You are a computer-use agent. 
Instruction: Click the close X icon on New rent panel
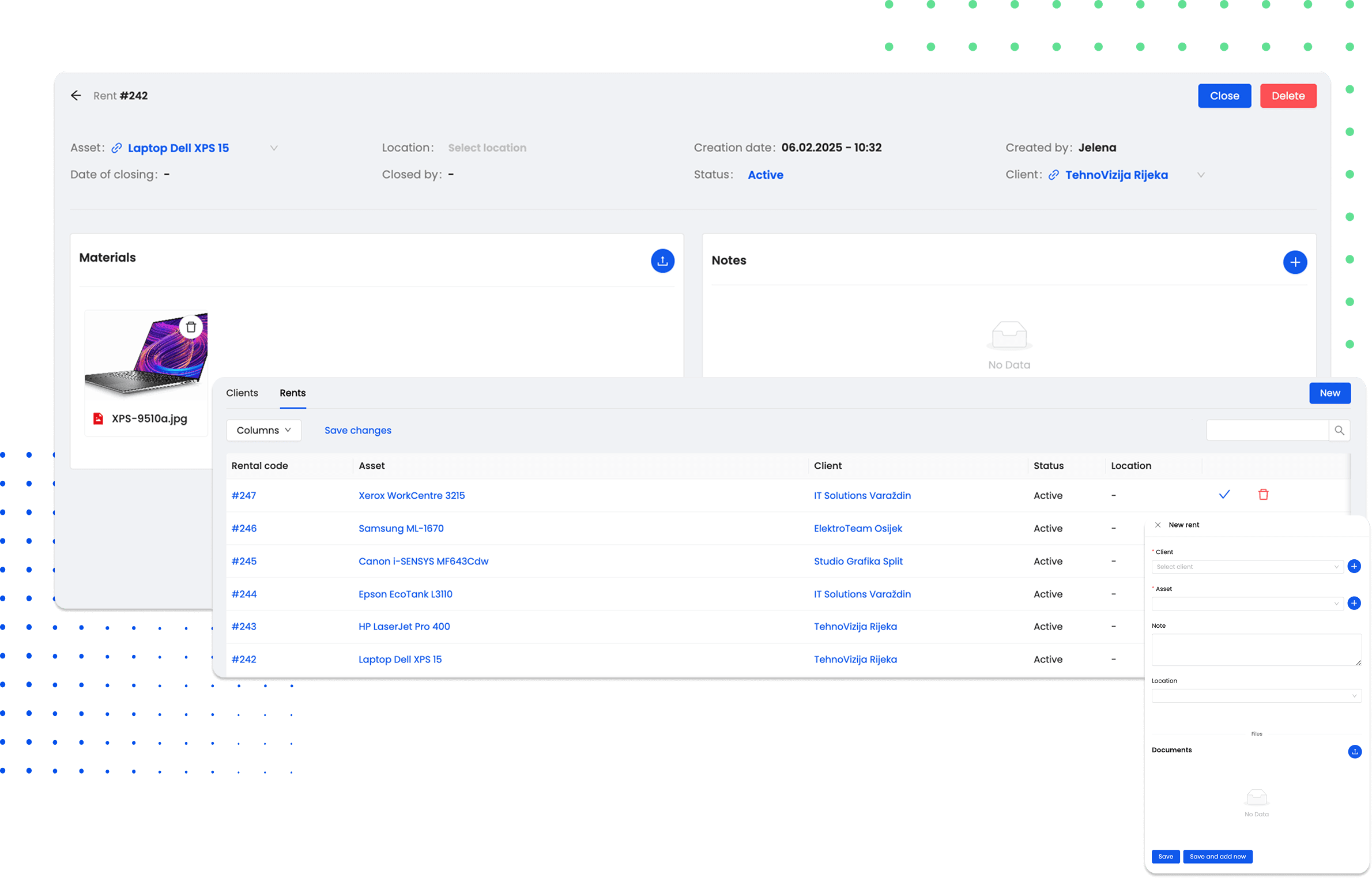point(1157,524)
